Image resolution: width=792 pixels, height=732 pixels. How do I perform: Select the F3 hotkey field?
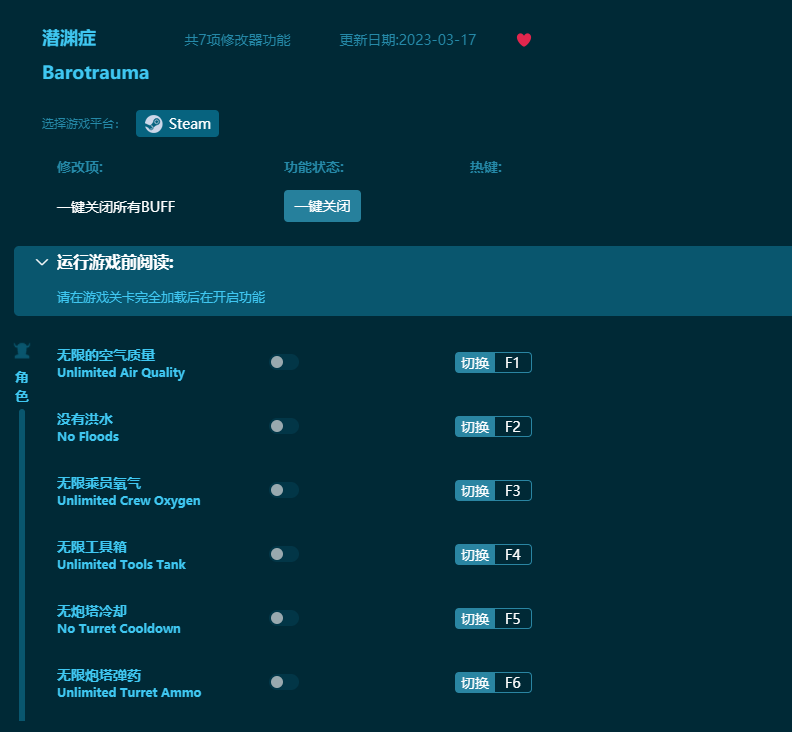513,491
